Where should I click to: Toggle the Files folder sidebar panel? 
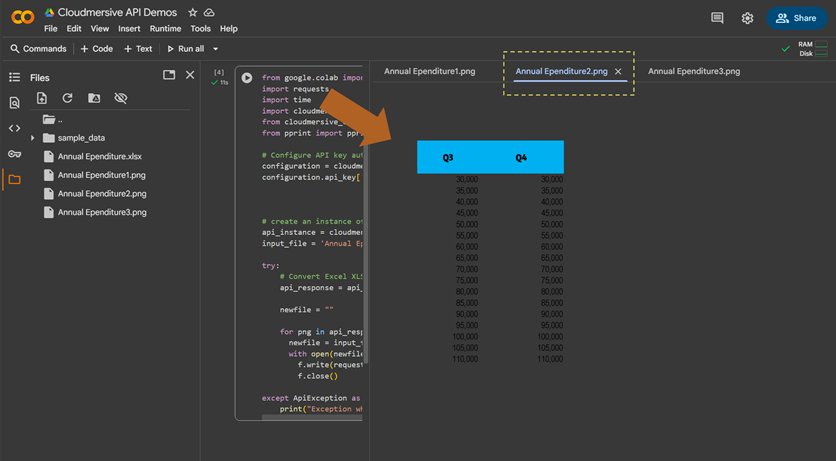click(x=14, y=180)
